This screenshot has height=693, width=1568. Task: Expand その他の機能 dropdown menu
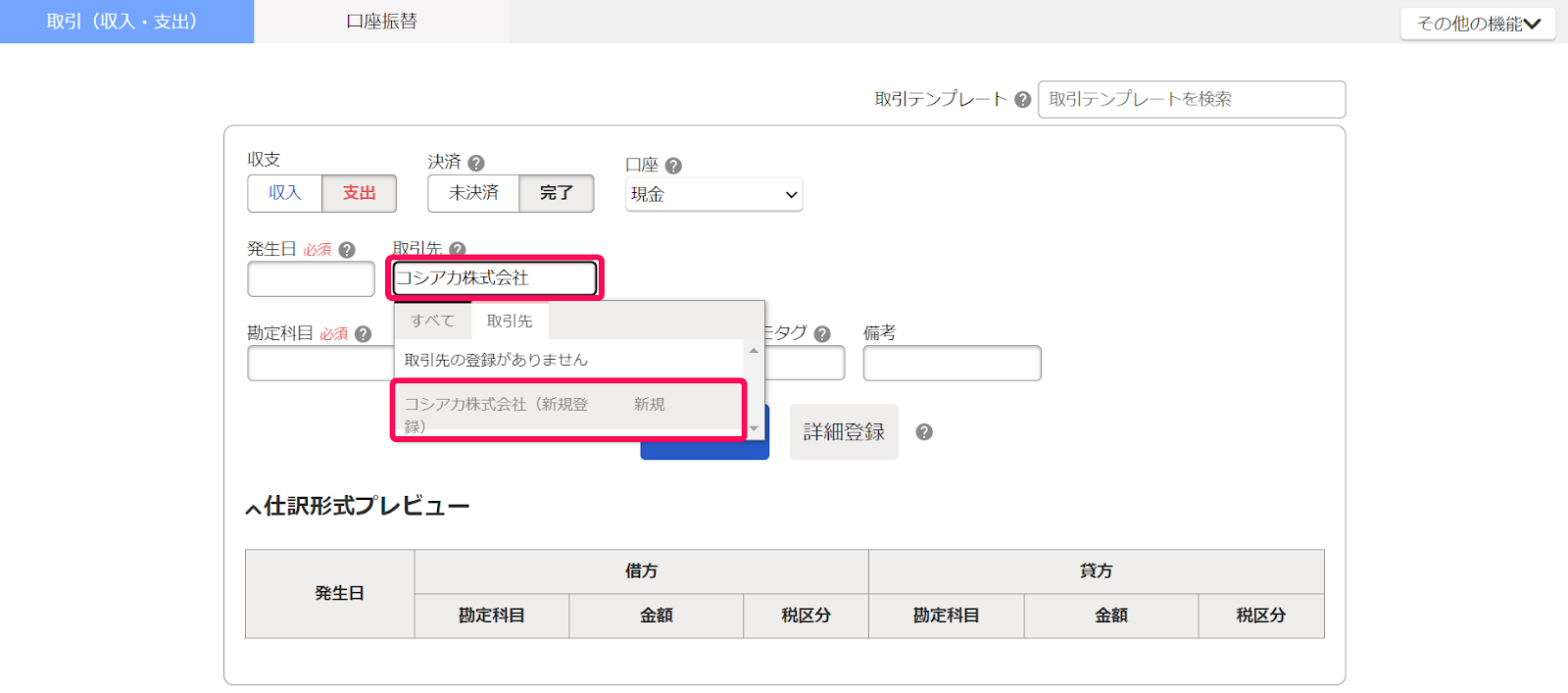tap(1478, 24)
